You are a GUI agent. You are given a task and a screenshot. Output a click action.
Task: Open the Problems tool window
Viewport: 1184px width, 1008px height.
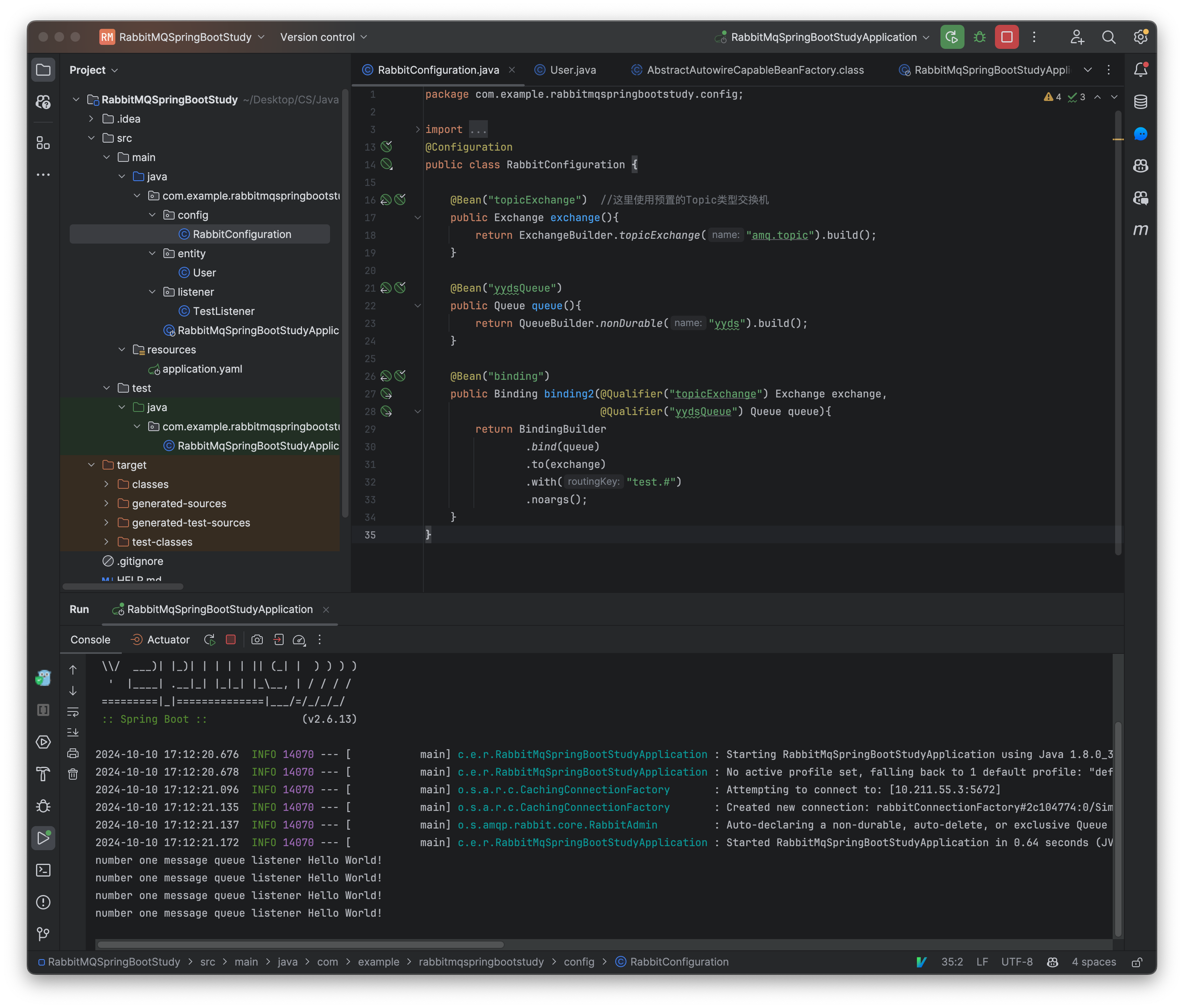43,902
